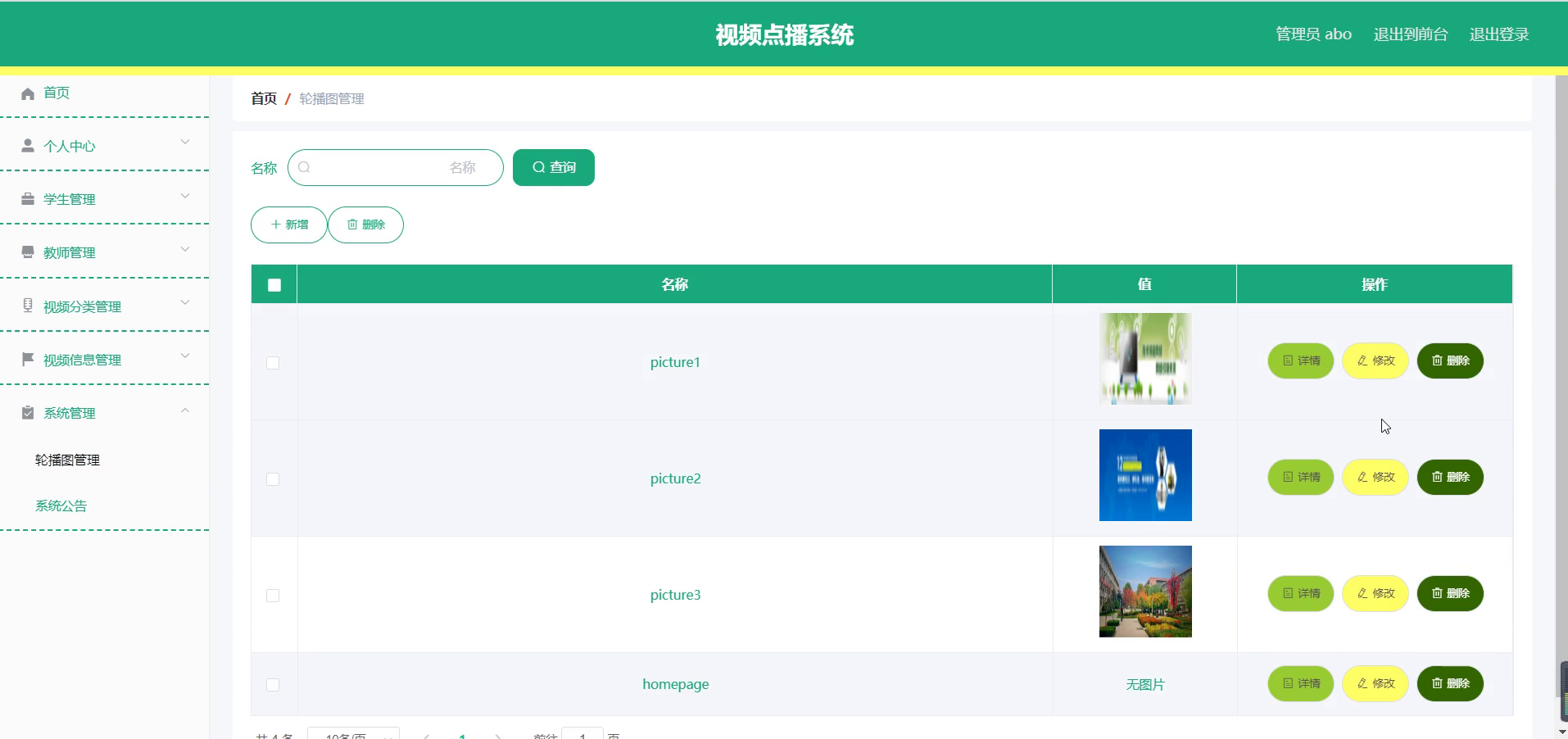Check the picture2 row checkbox
1568x739 pixels.
click(273, 479)
